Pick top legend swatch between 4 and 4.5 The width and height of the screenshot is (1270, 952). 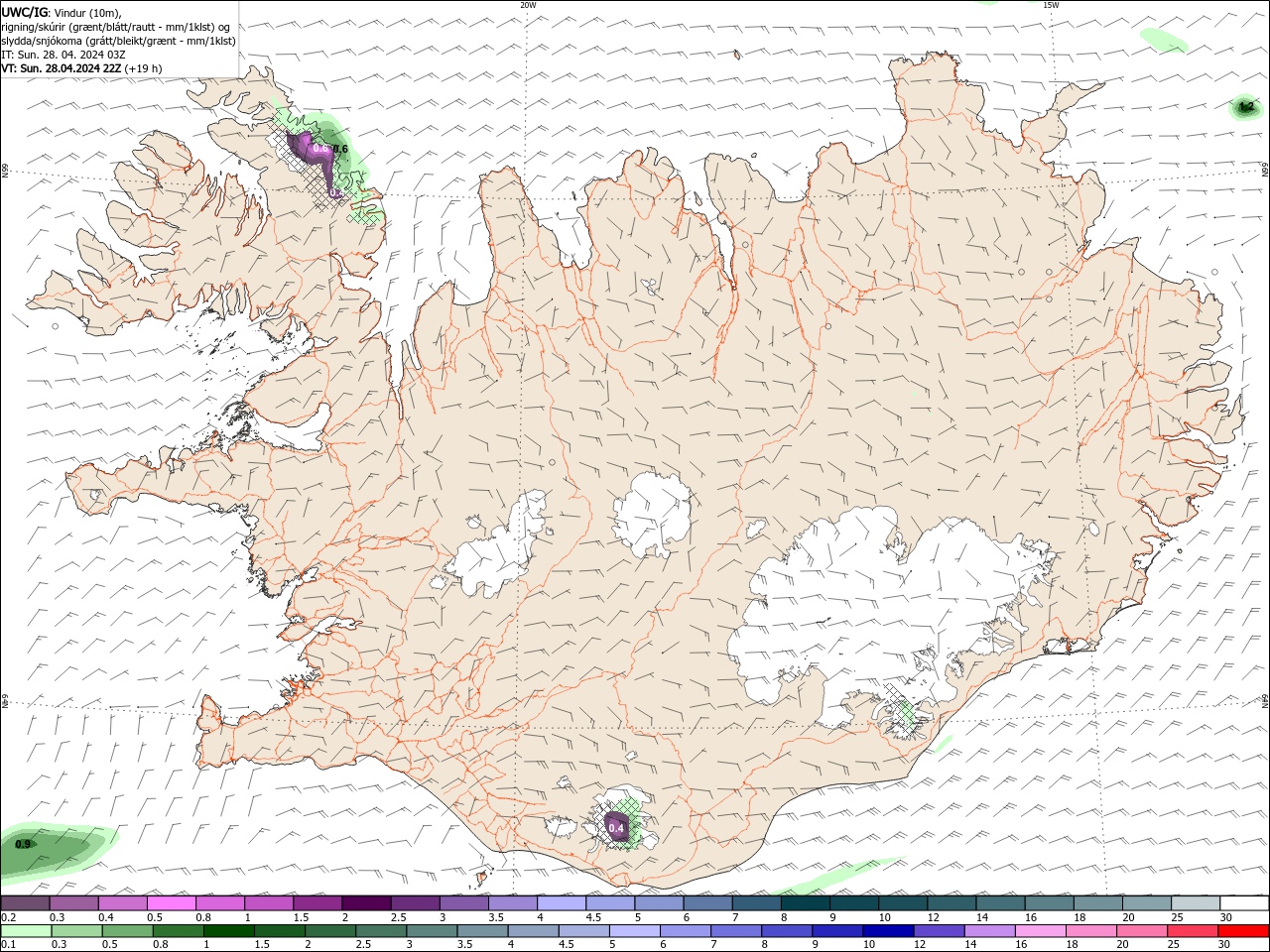[562, 903]
